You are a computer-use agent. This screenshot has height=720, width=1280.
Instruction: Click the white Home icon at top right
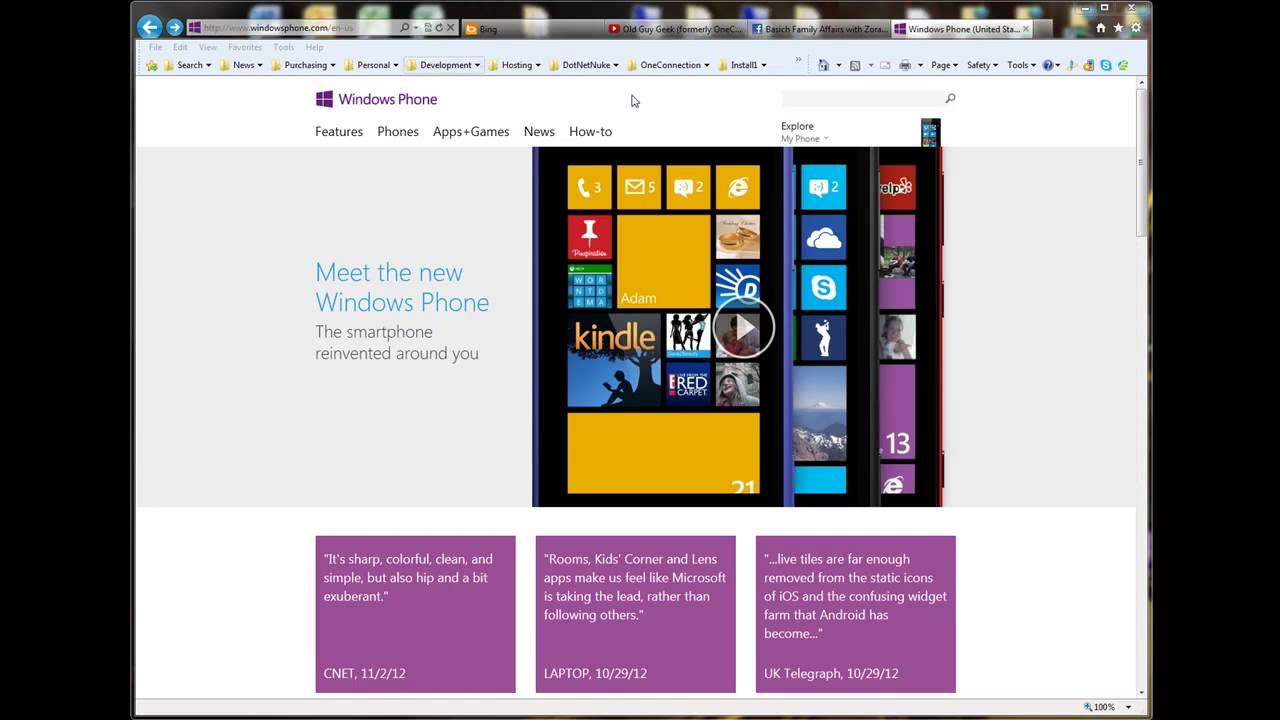tap(1101, 29)
